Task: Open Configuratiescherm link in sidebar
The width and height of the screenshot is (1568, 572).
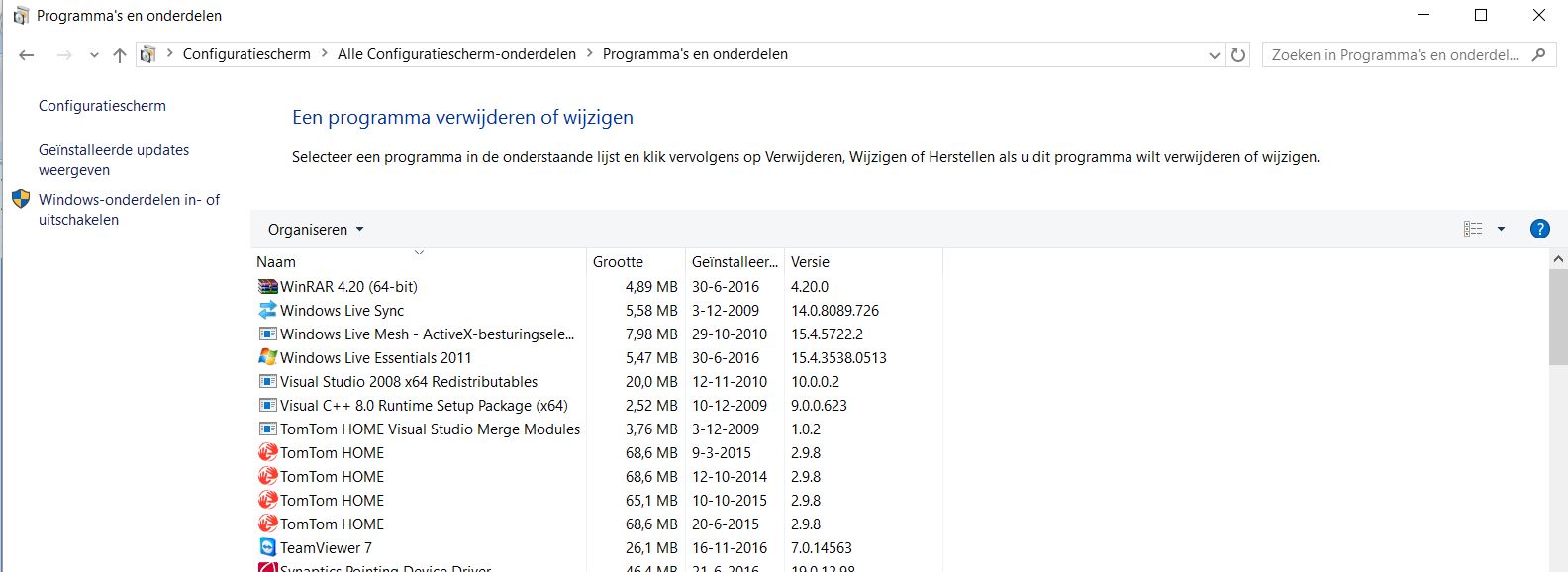Action: click(x=102, y=106)
